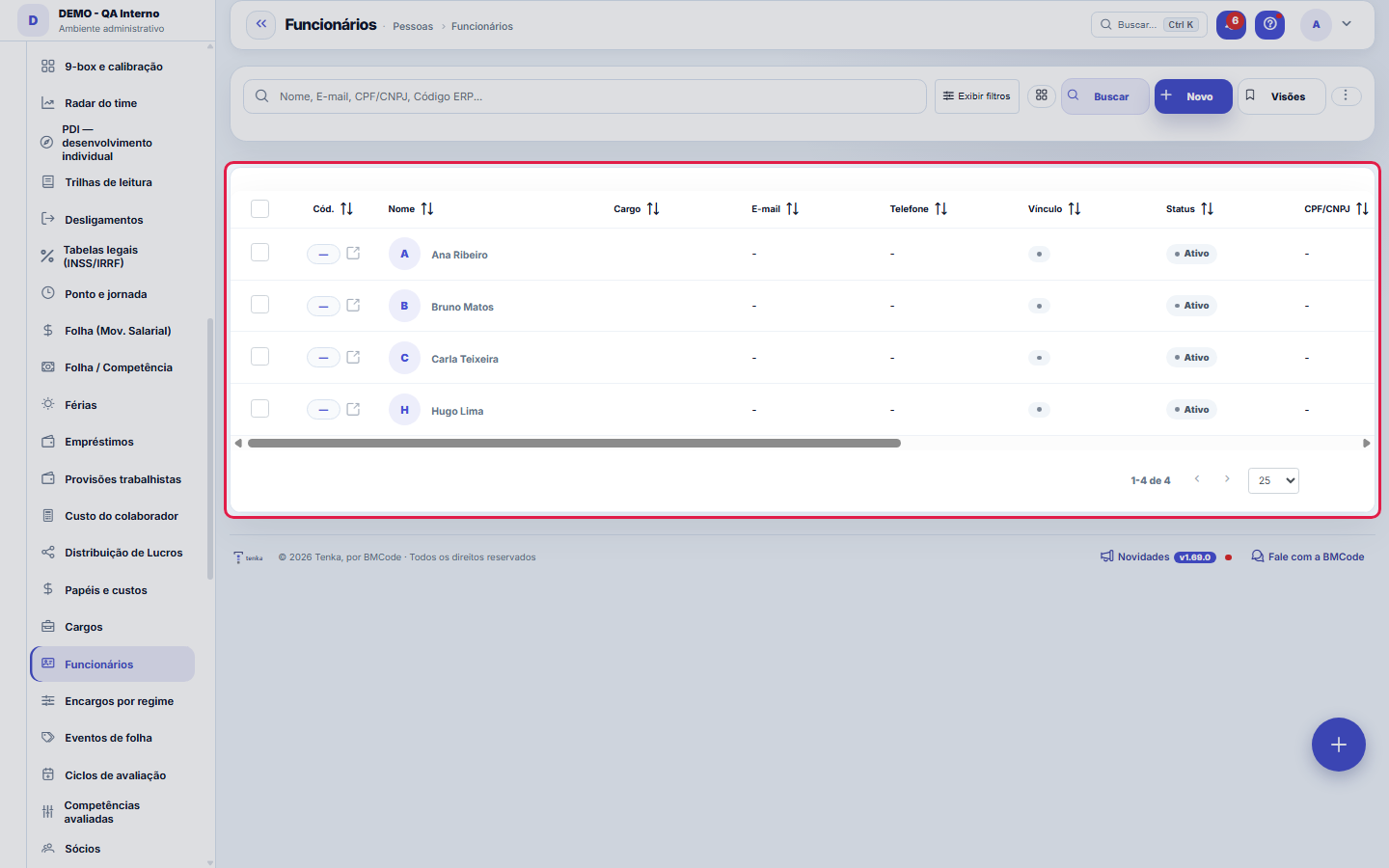Show filters with Exibir filtros button
This screenshot has height=868, width=1389.
977,96
